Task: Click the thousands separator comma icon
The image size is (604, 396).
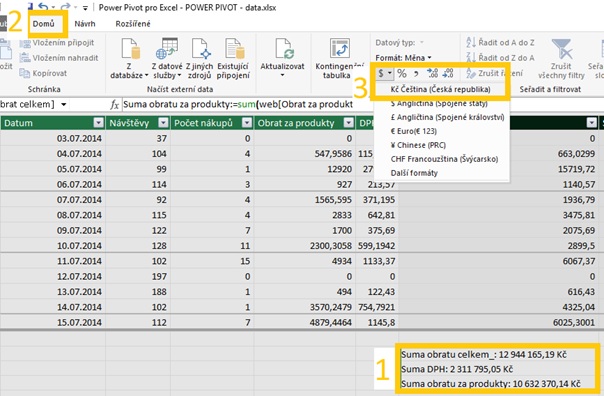Action: click(416, 73)
